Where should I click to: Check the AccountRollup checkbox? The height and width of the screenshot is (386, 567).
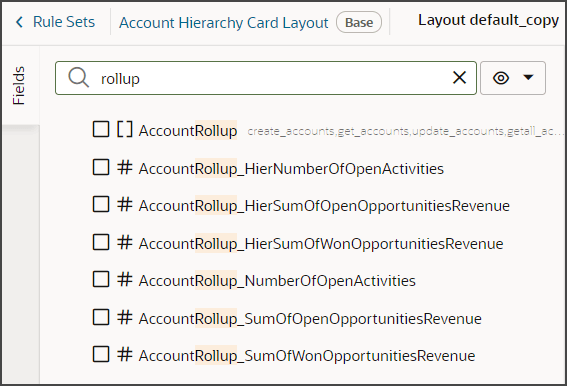pos(101,129)
